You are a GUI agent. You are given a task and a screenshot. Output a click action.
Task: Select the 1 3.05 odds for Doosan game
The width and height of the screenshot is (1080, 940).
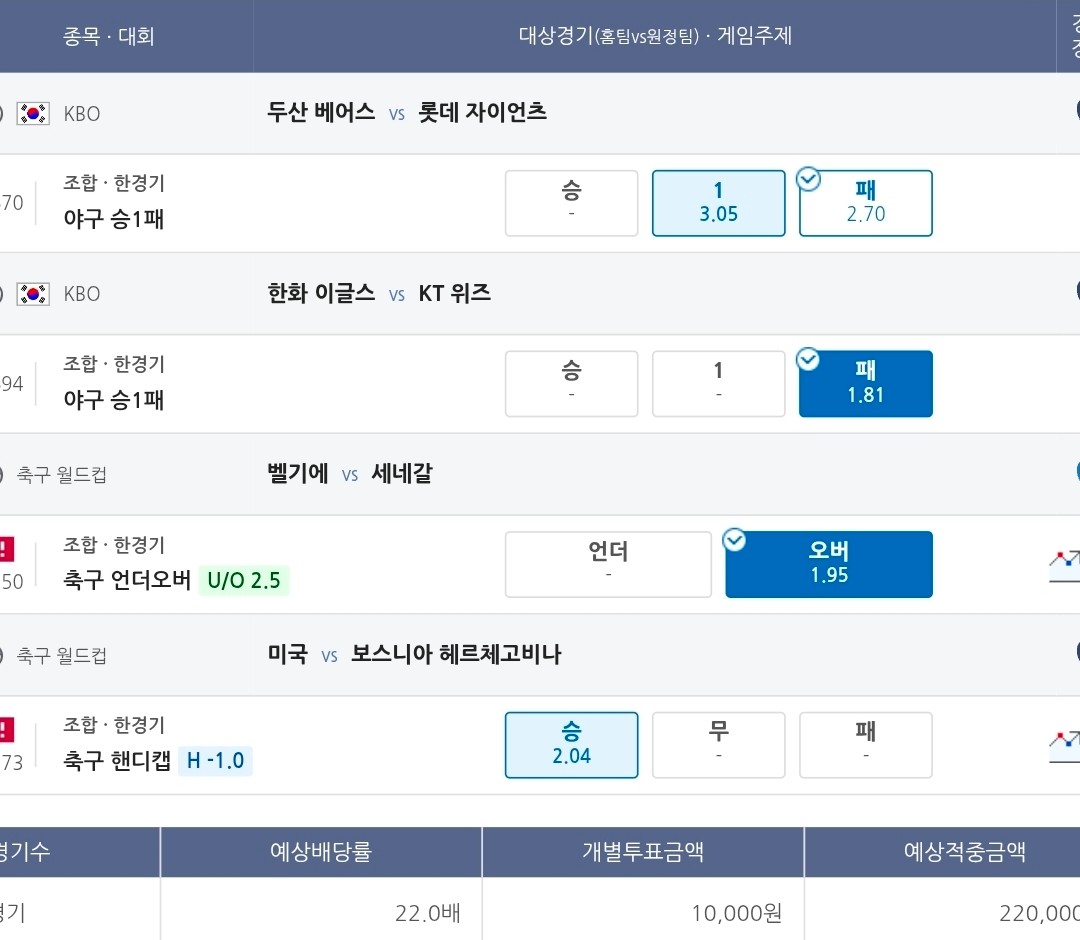click(x=718, y=203)
